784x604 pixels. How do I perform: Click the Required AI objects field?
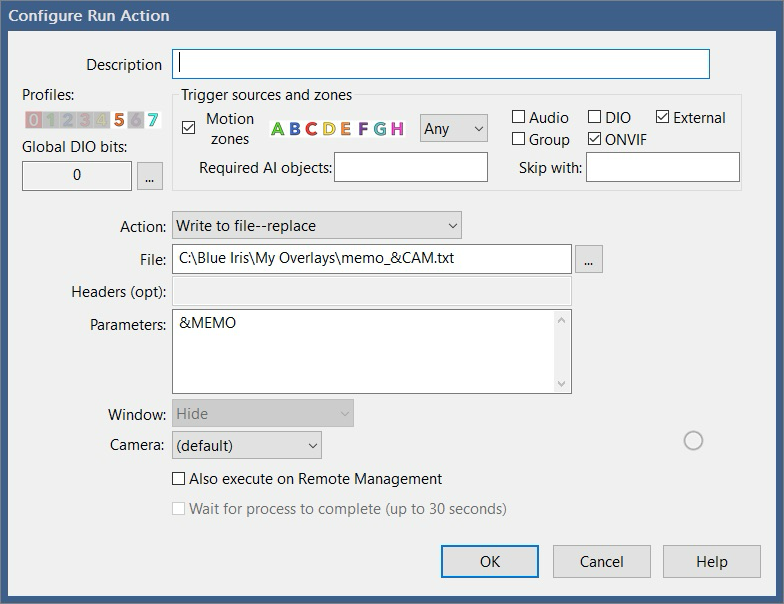[411, 168]
